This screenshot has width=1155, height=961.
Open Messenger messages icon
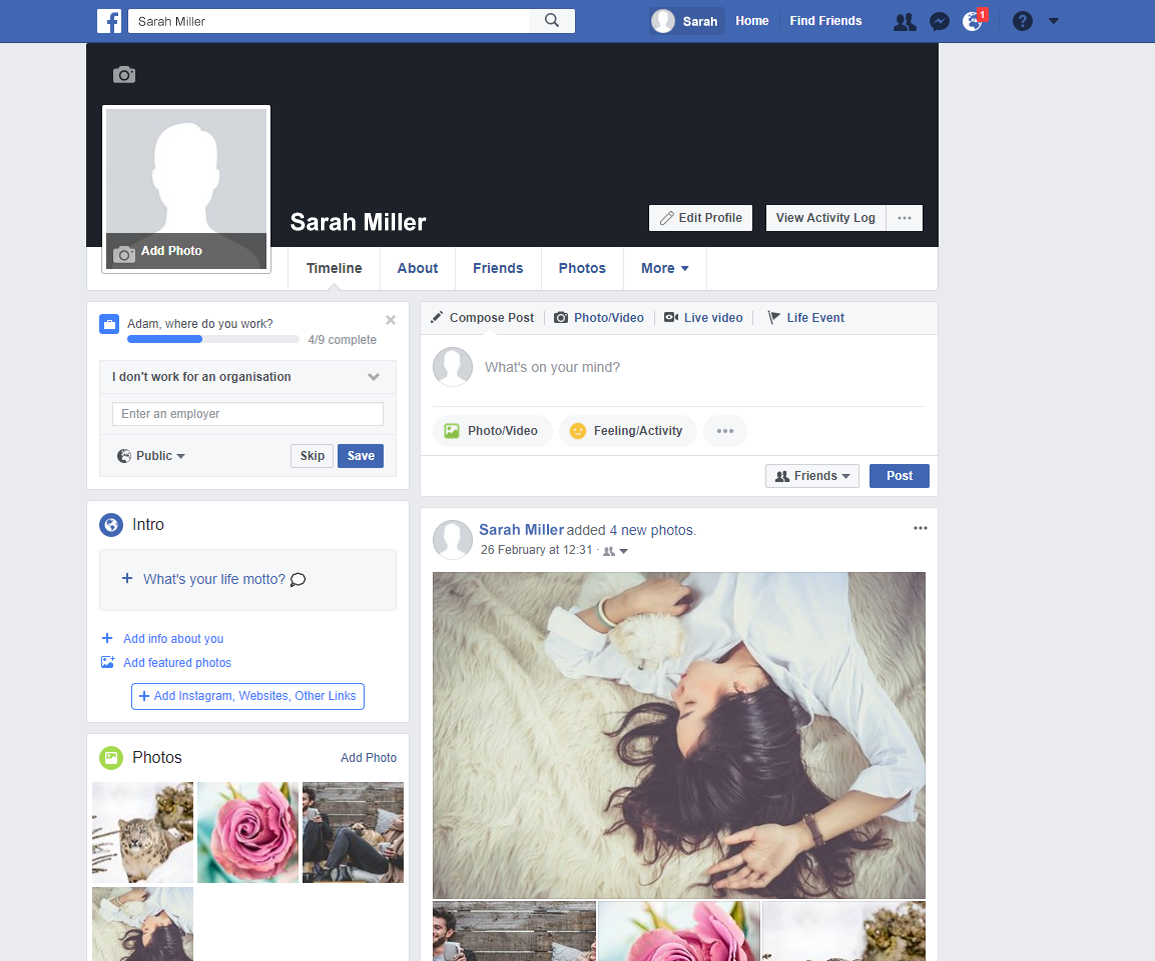coord(939,20)
